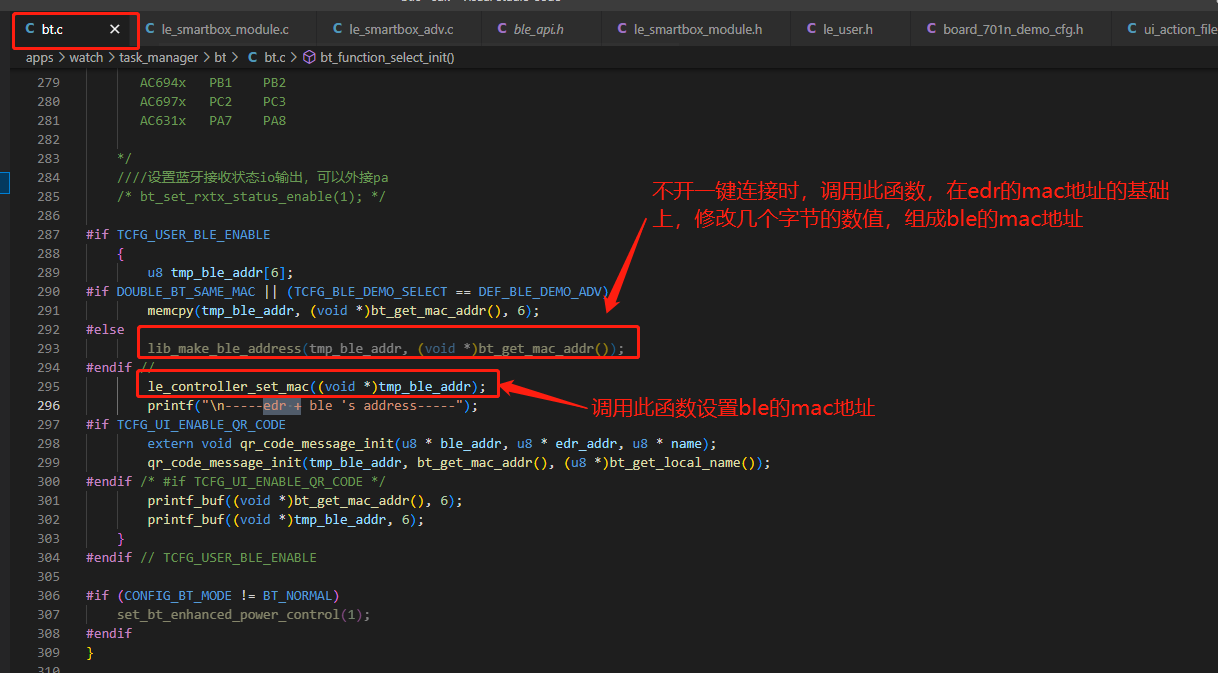Open the apps breadcrumb folder dropdown
This screenshot has width=1218, height=673.
(40, 58)
